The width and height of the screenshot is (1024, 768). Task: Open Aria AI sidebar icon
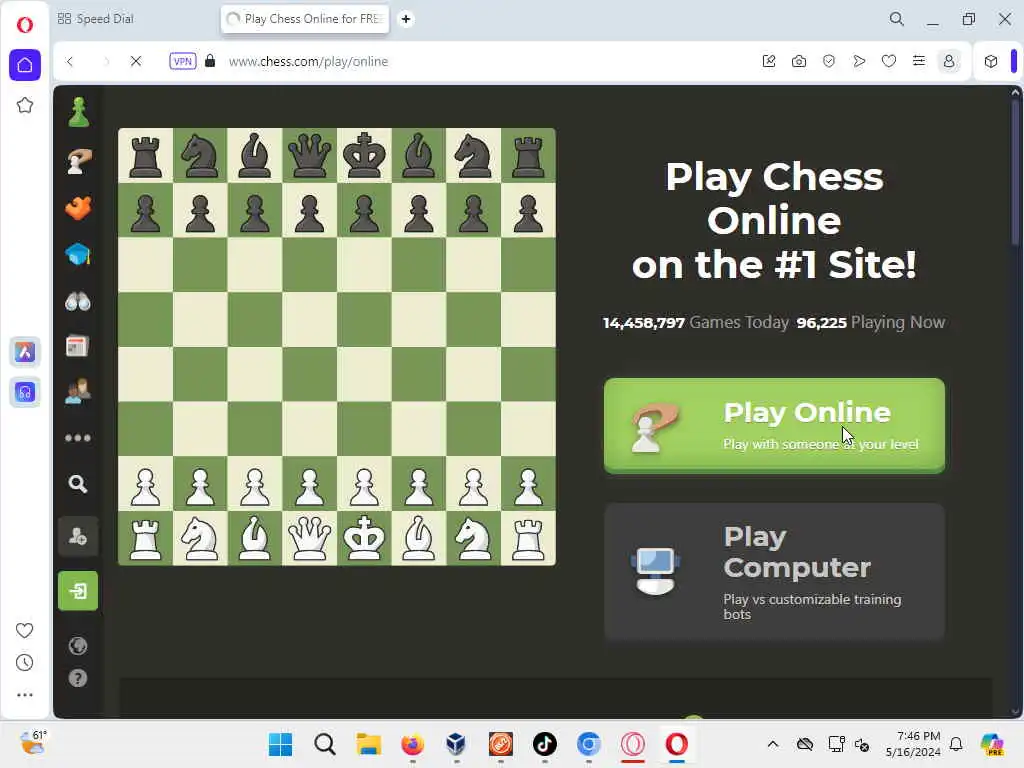click(x=25, y=352)
